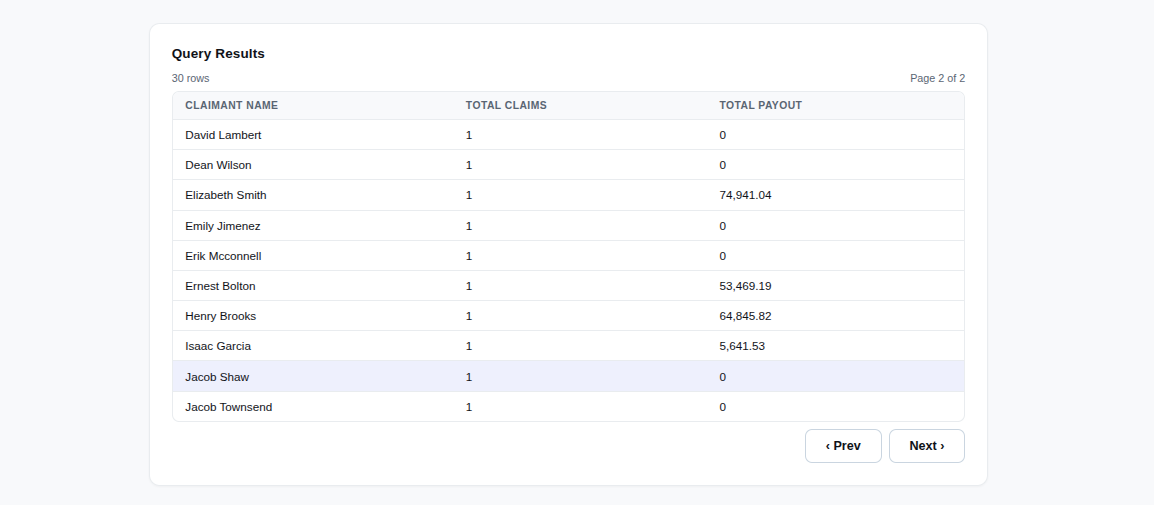1154x505 pixels.
Task: Click Dean Wilson's total payout of 0
Action: click(x=723, y=166)
